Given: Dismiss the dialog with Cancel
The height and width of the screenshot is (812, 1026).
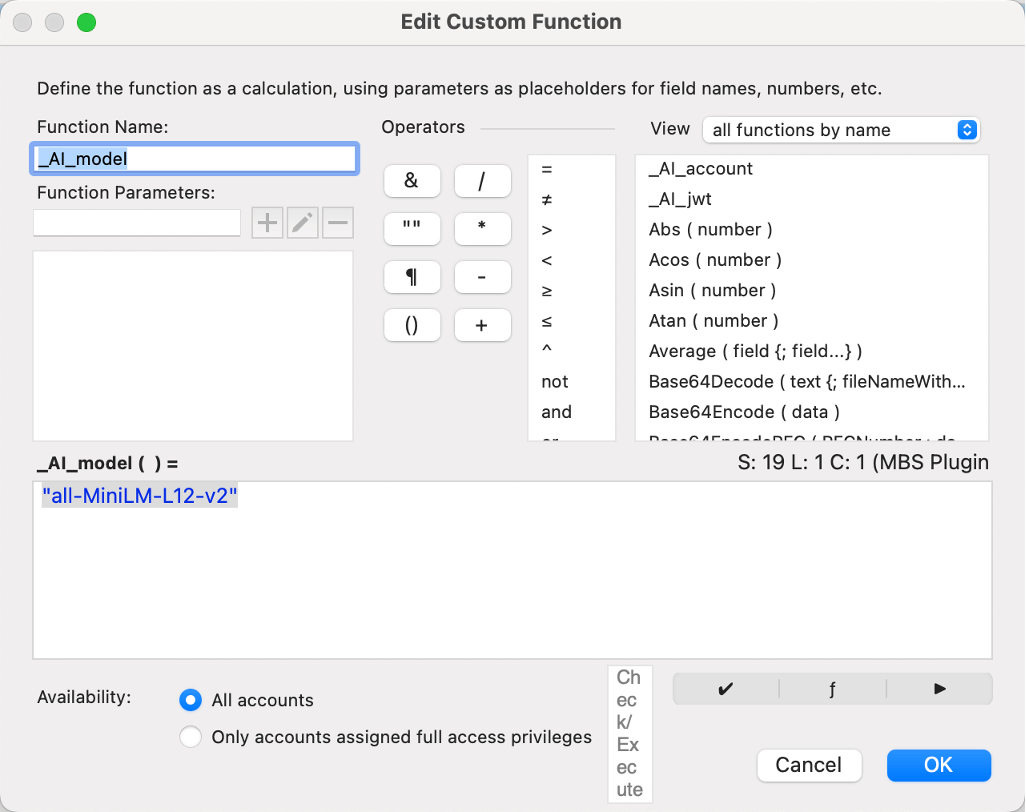Looking at the screenshot, I should coord(809,765).
